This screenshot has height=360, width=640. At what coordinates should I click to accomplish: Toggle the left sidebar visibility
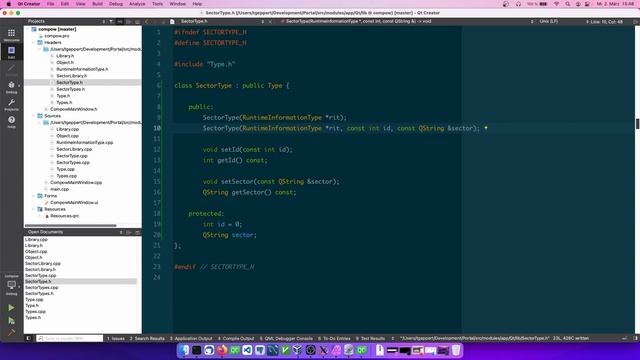point(28,338)
